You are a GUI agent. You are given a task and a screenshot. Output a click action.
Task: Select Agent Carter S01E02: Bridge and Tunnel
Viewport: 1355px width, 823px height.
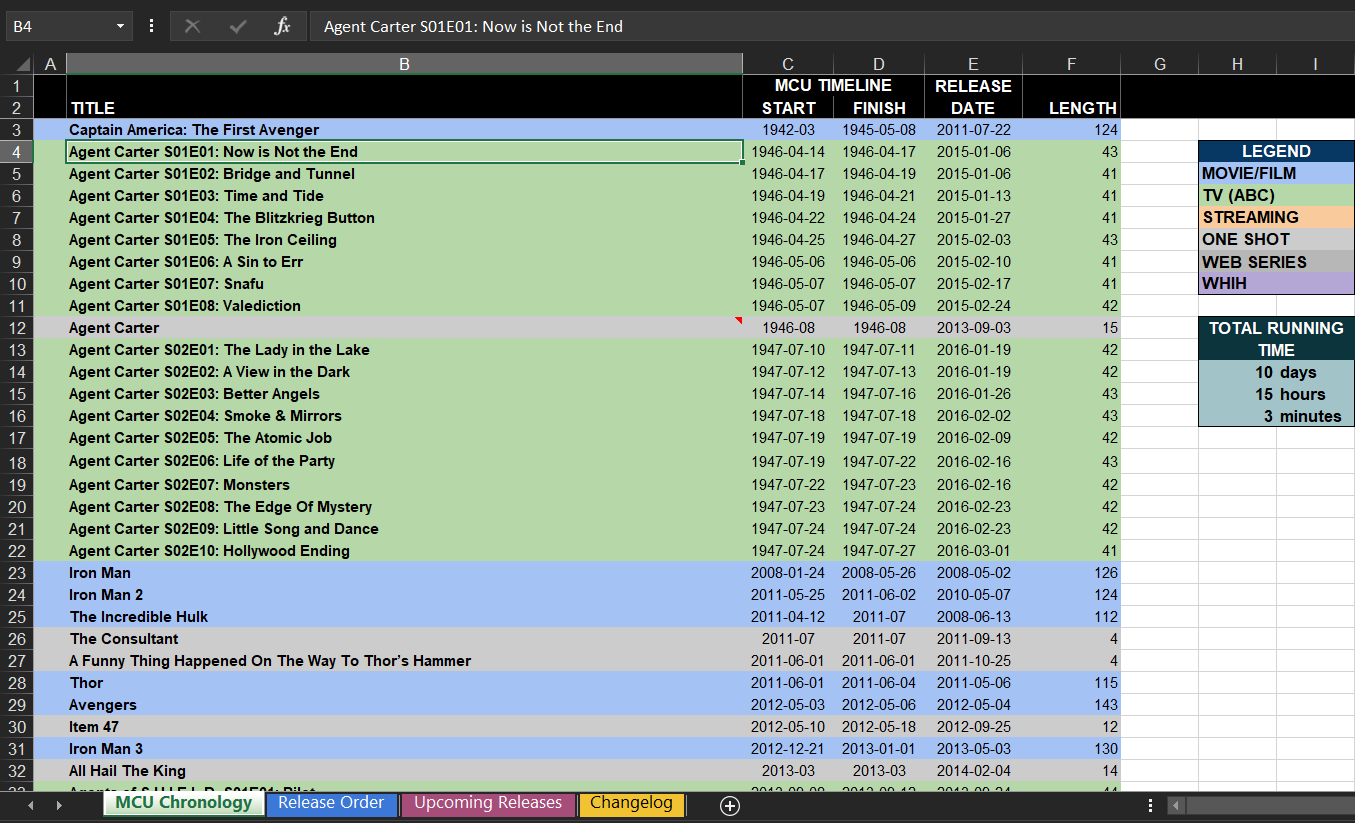[404, 173]
